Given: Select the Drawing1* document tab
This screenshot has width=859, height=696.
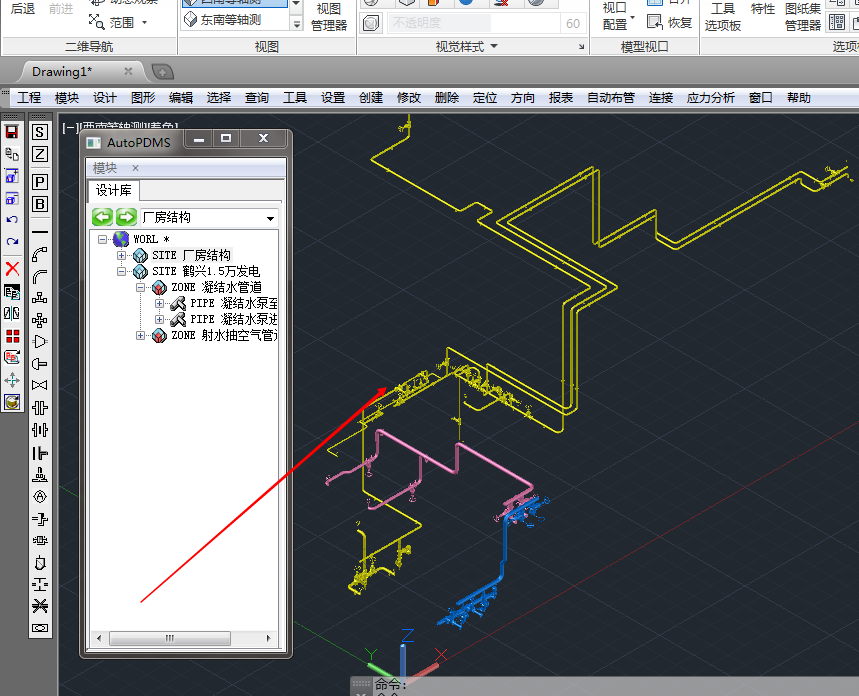Looking at the screenshot, I should [x=62, y=71].
